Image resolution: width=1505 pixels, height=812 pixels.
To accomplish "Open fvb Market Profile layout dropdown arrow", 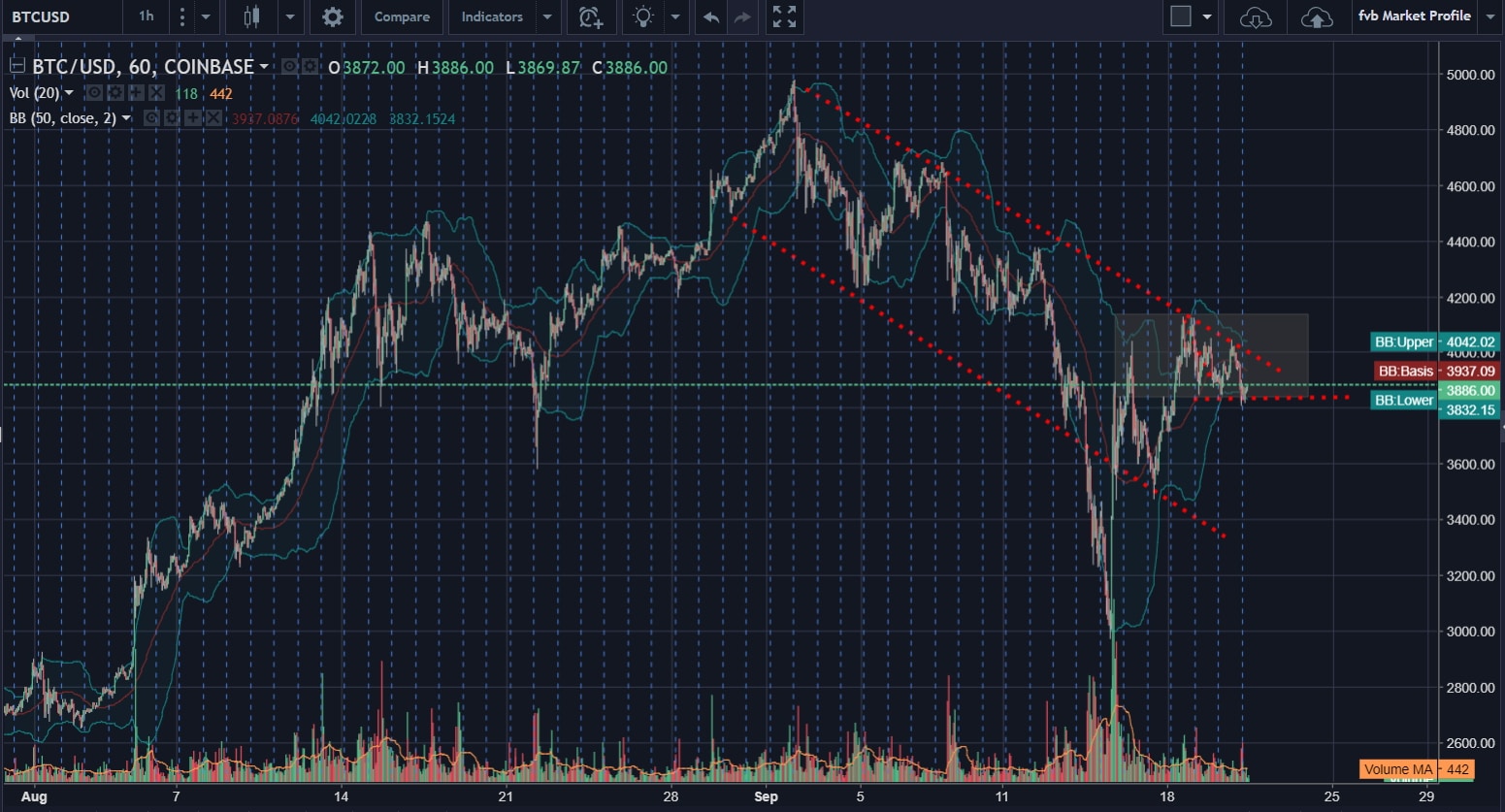I will [1490, 16].
